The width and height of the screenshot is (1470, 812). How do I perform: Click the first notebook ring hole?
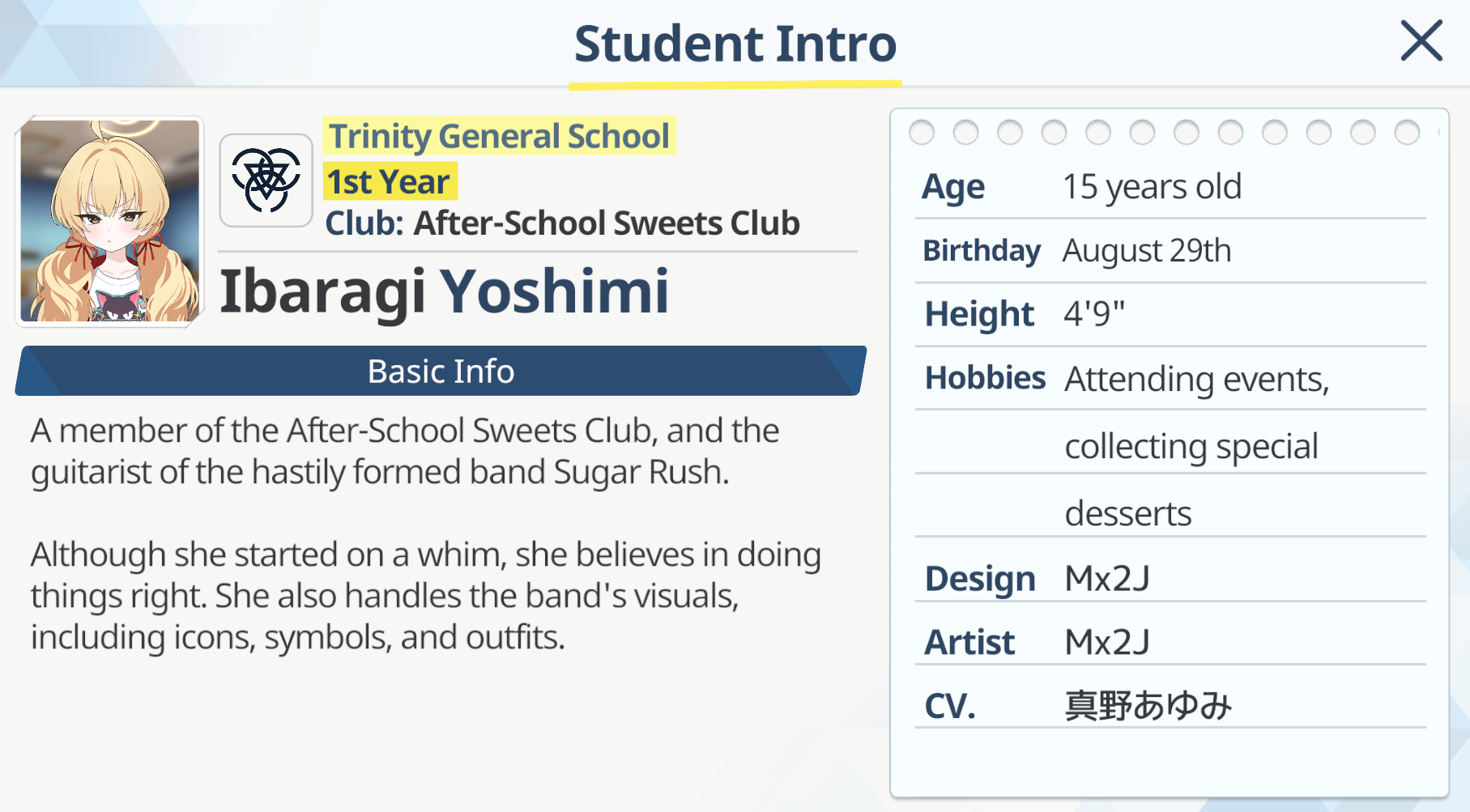coord(922,132)
